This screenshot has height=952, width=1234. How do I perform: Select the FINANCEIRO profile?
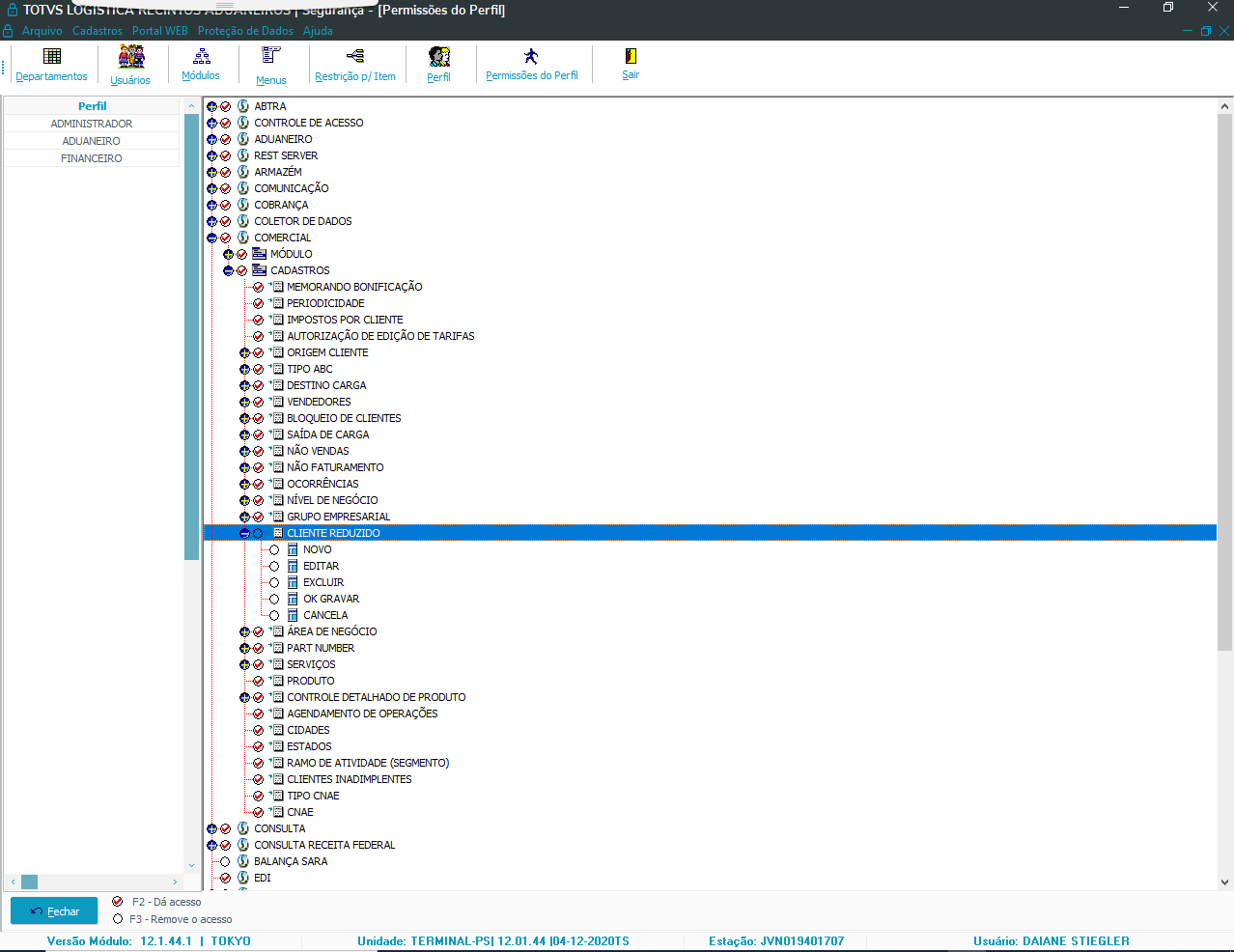pyautogui.click(x=92, y=158)
